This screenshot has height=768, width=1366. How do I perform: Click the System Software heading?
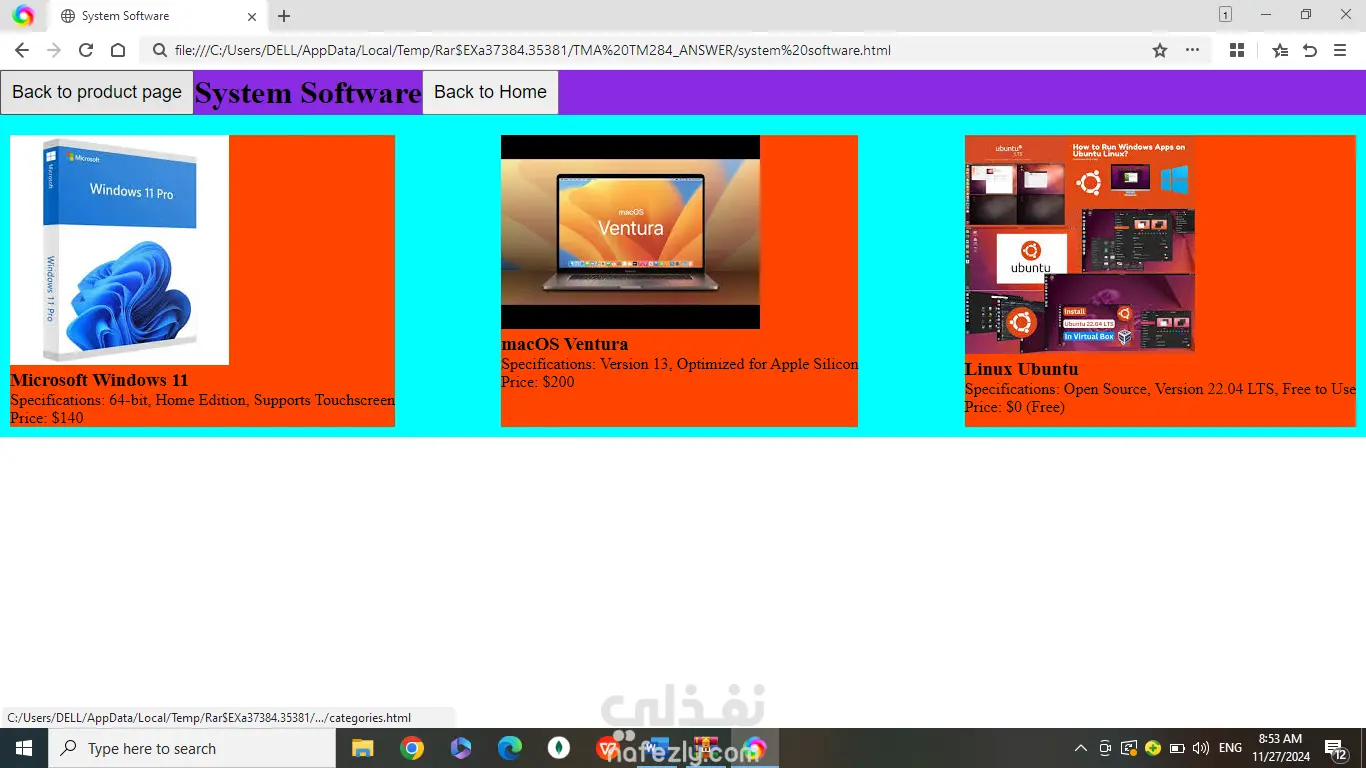pos(308,93)
